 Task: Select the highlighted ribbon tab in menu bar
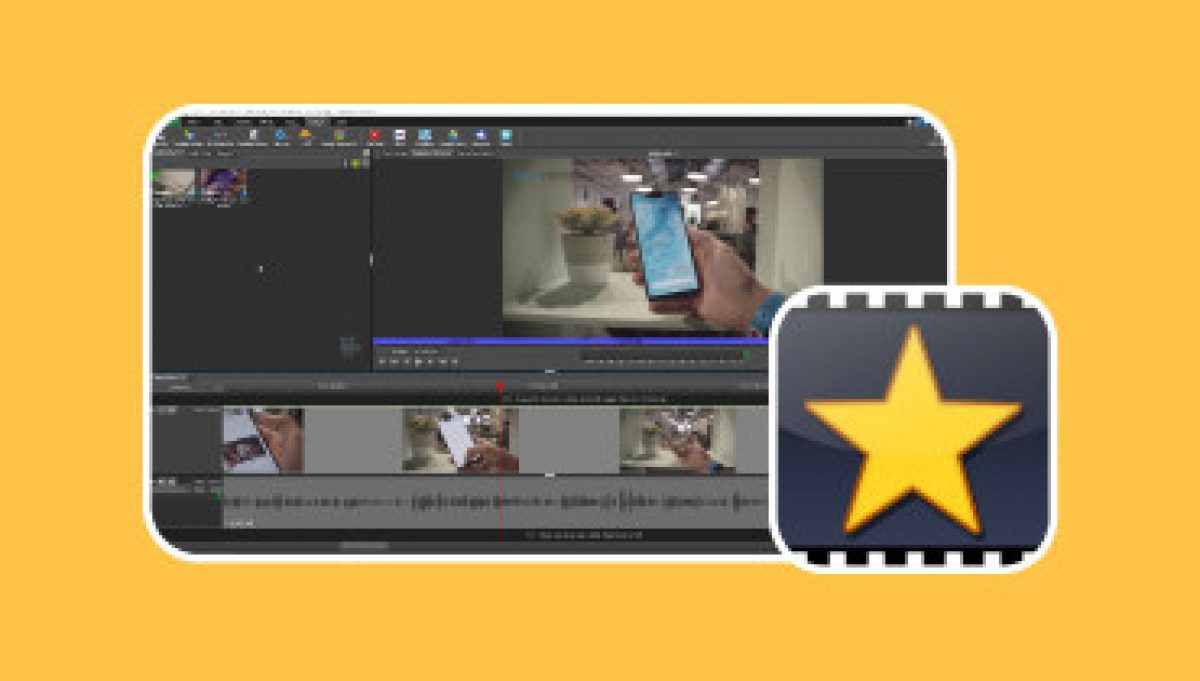point(317,122)
